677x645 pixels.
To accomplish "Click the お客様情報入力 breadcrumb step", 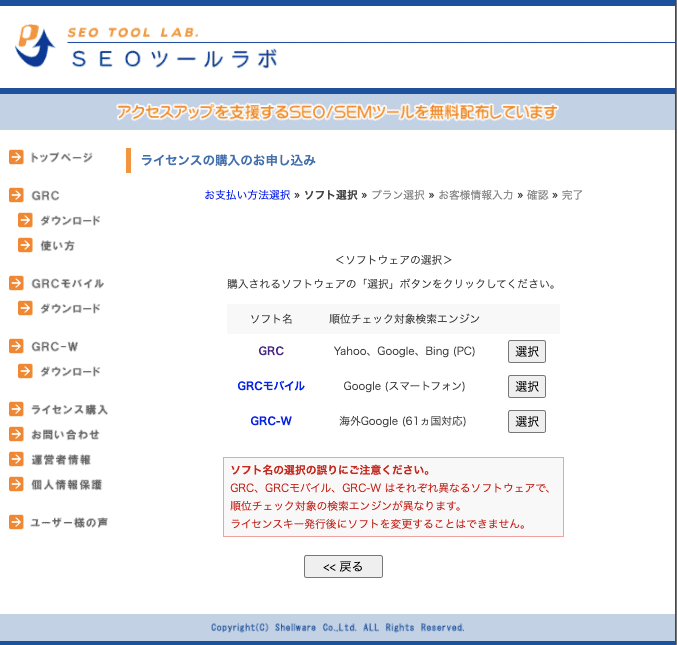I will point(476,195).
